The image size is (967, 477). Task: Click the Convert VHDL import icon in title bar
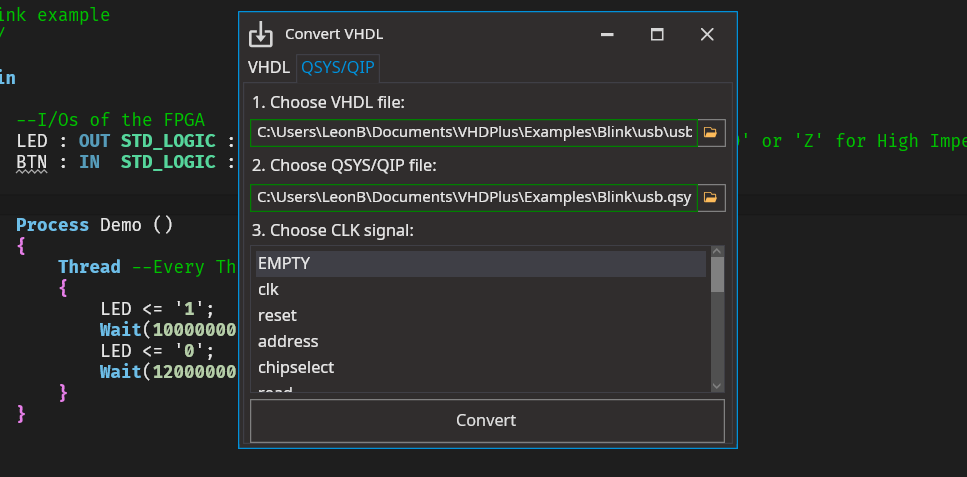point(260,34)
